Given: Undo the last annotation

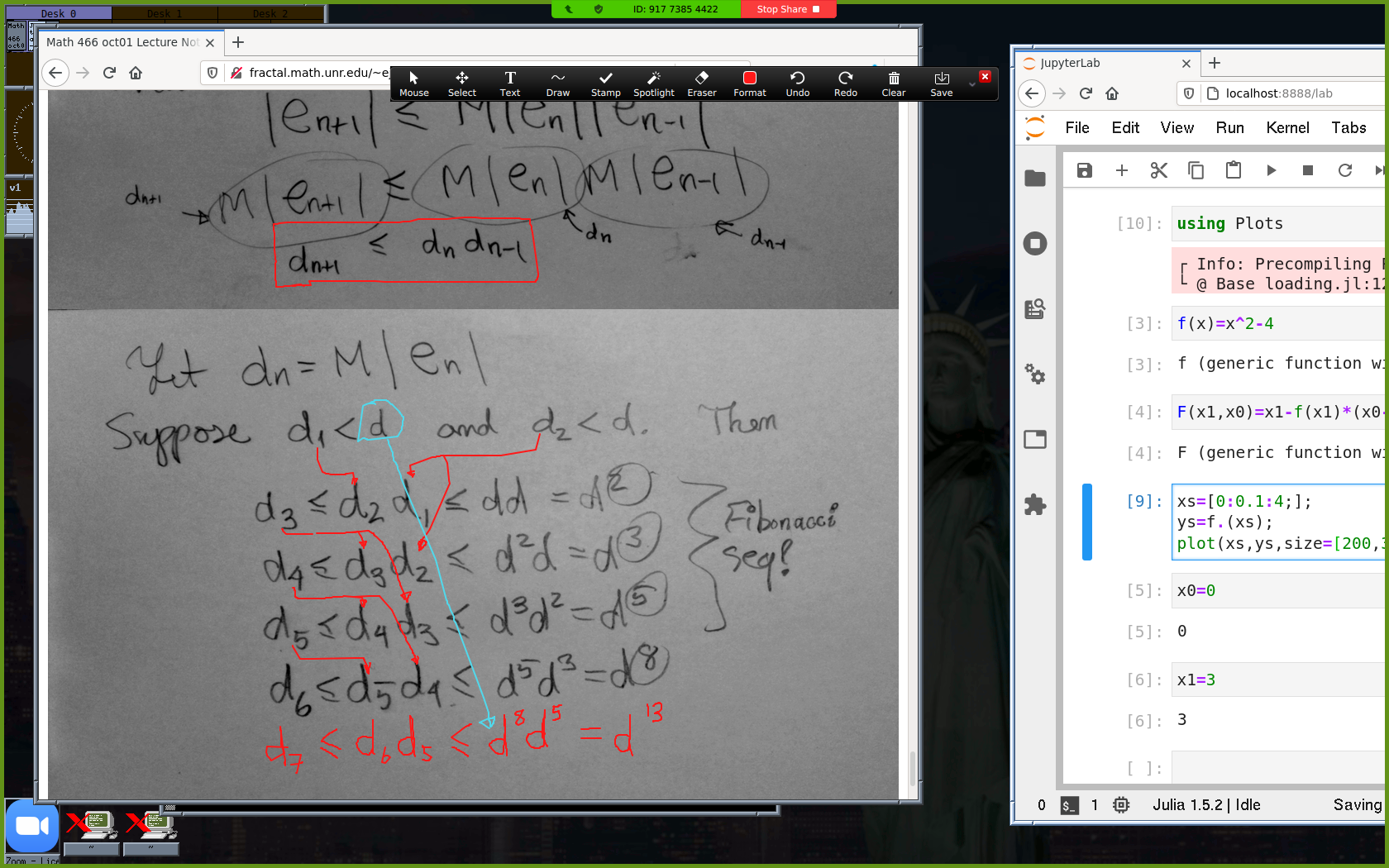Looking at the screenshot, I should coord(797,83).
